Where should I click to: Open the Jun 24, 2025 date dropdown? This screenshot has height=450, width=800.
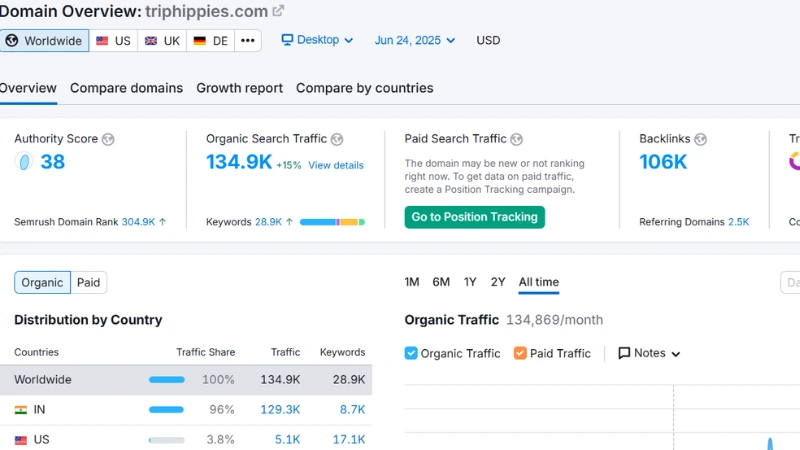pos(414,40)
